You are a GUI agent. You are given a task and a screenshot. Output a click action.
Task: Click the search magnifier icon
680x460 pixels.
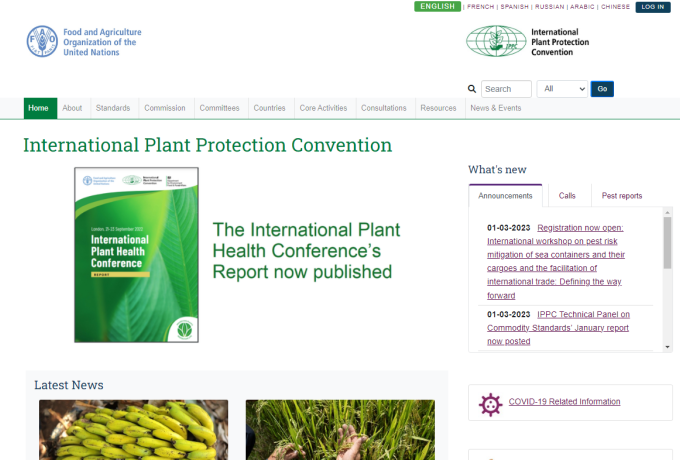pyautogui.click(x=472, y=89)
